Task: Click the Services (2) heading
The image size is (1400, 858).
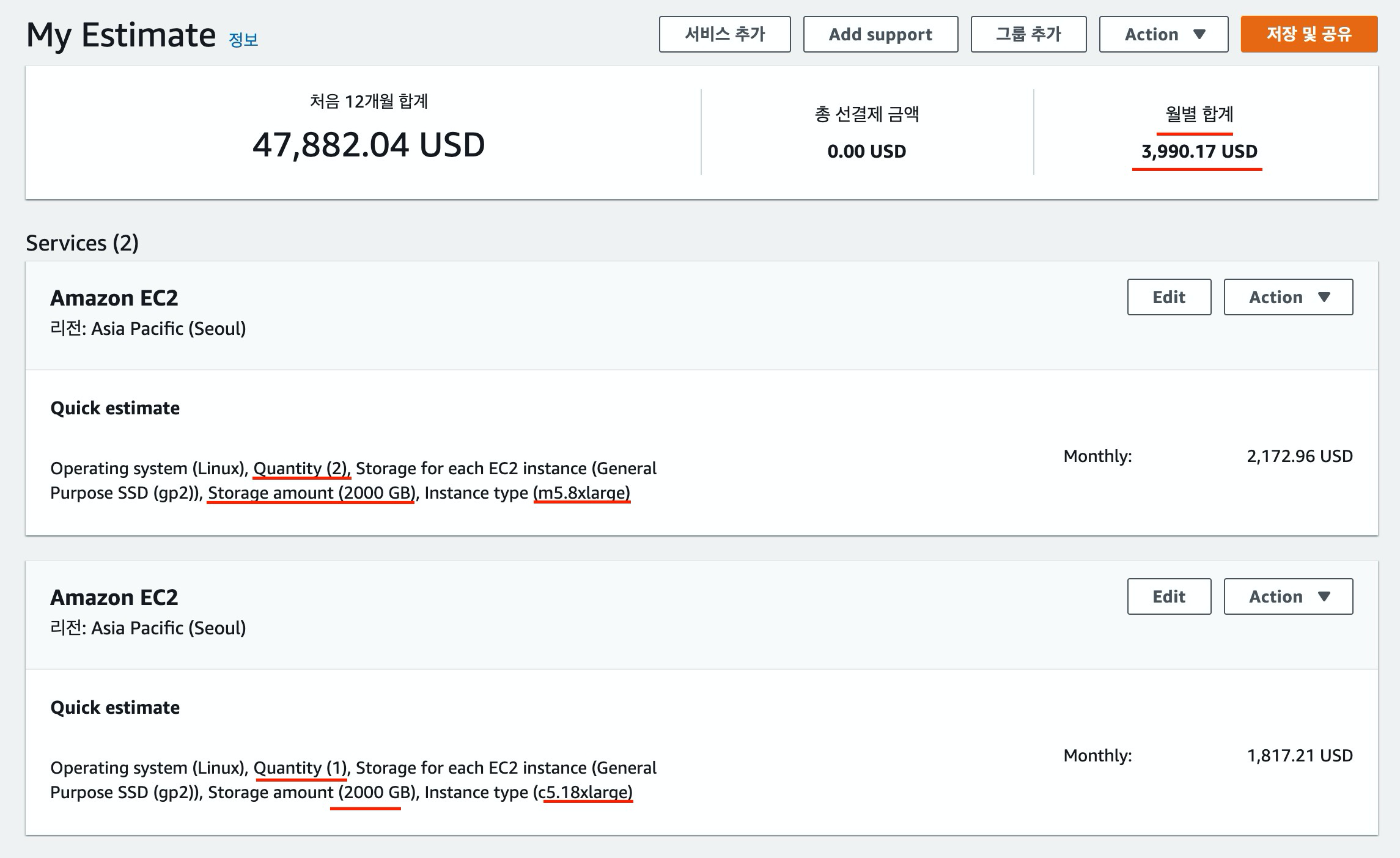Action: click(x=82, y=243)
